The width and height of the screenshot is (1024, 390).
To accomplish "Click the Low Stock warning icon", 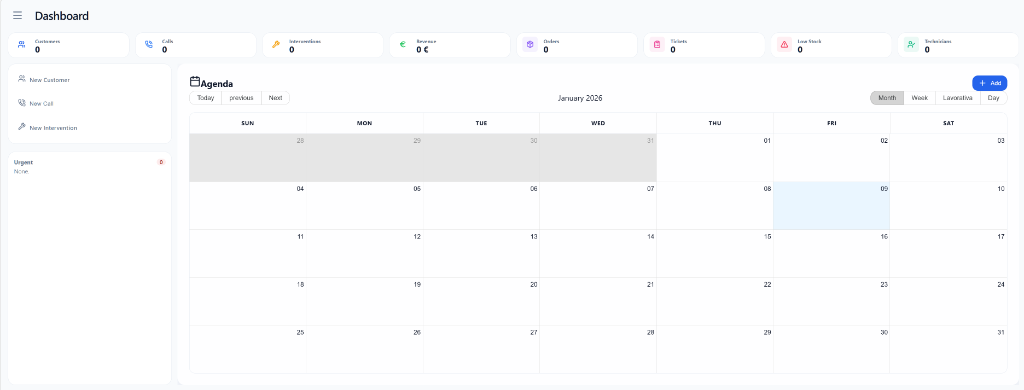I will coord(784,45).
